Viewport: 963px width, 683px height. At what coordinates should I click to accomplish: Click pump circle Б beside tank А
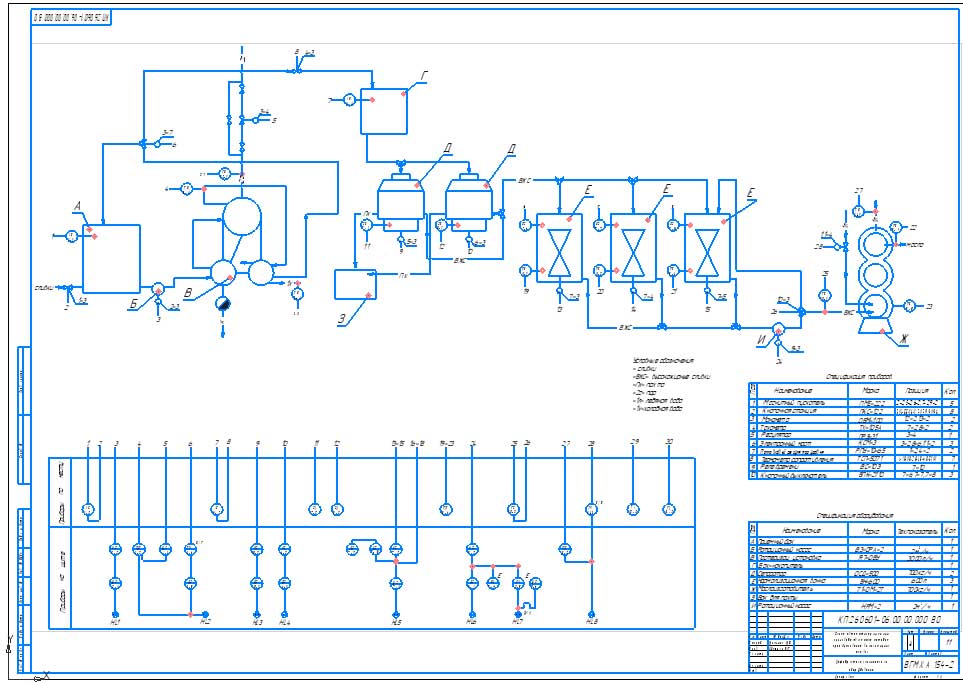(x=158, y=289)
